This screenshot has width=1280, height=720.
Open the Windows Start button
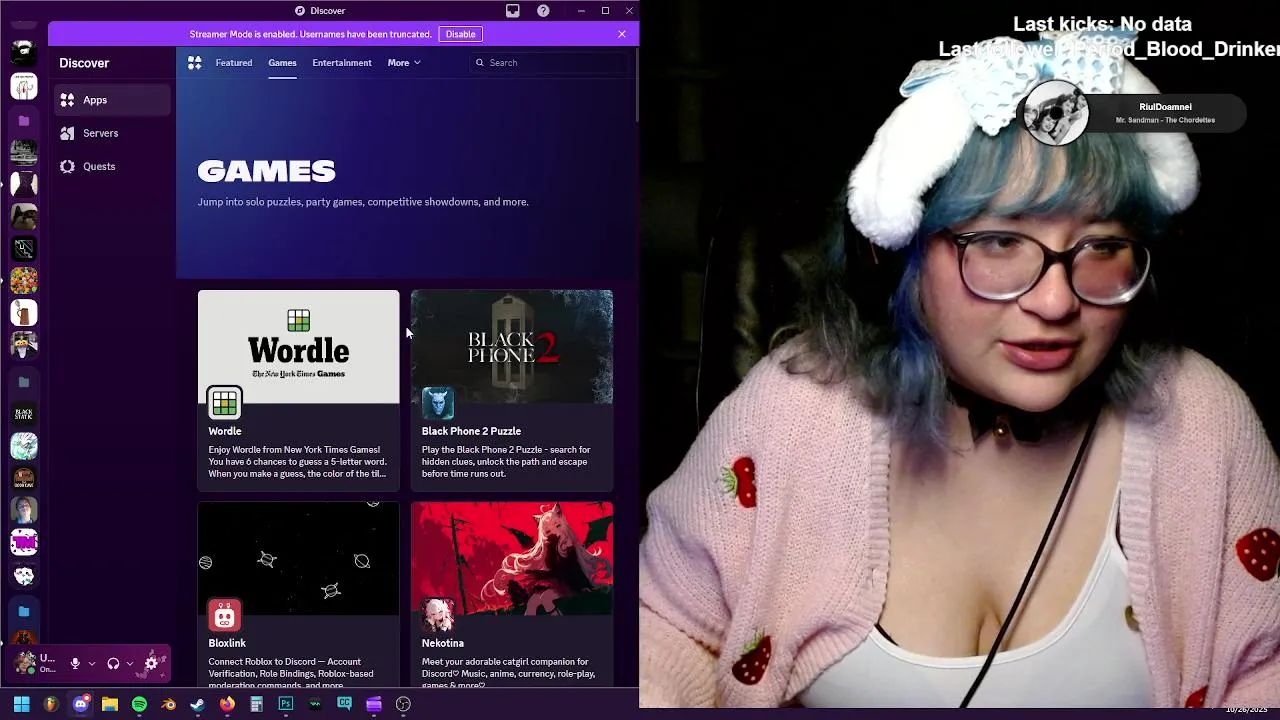pos(21,704)
